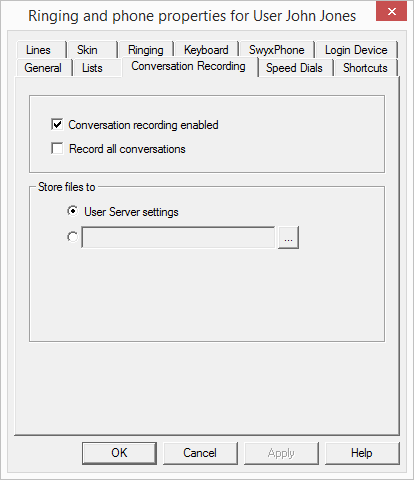
Task: Select the Conversation Recording tab
Action: tap(189, 66)
